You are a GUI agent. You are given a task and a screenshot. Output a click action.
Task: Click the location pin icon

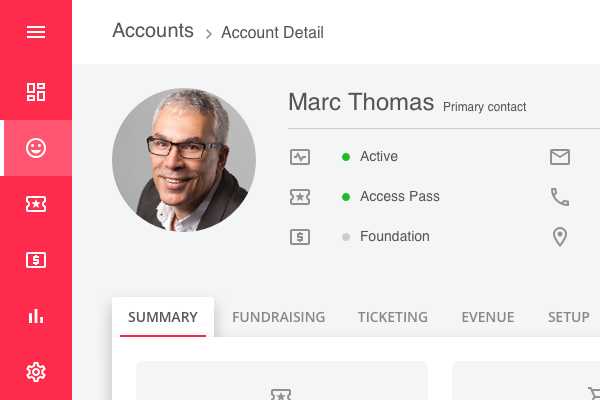pos(560,237)
